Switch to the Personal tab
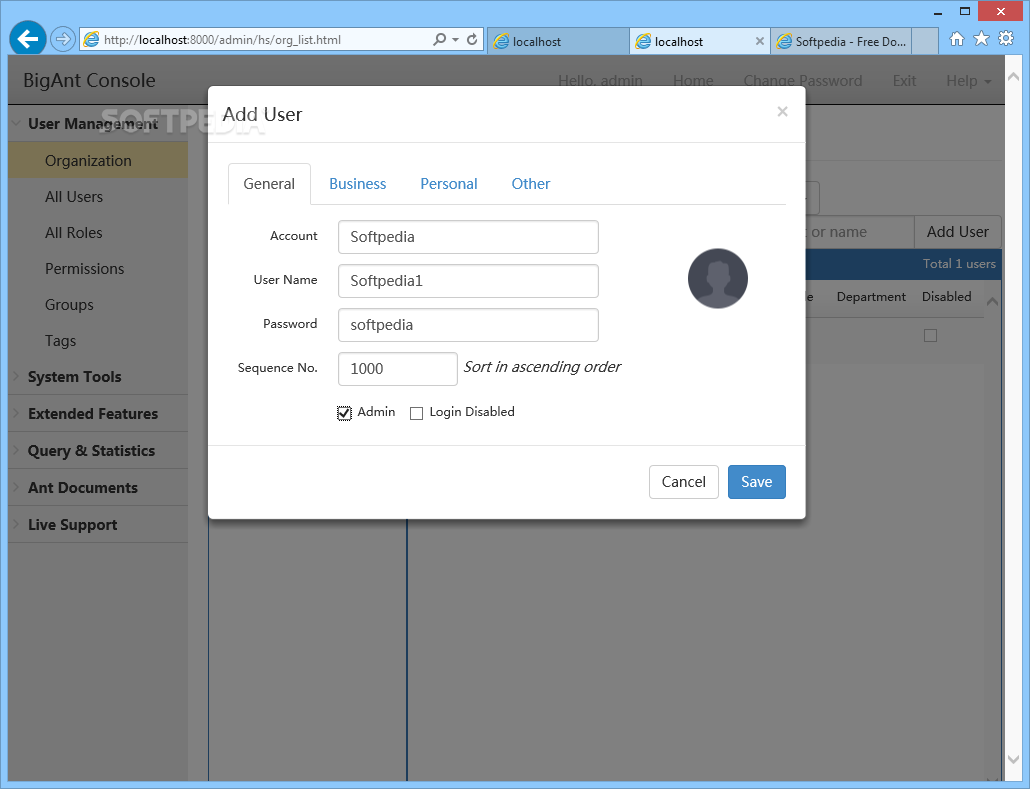This screenshot has height=789, width=1030. pyautogui.click(x=449, y=184)
